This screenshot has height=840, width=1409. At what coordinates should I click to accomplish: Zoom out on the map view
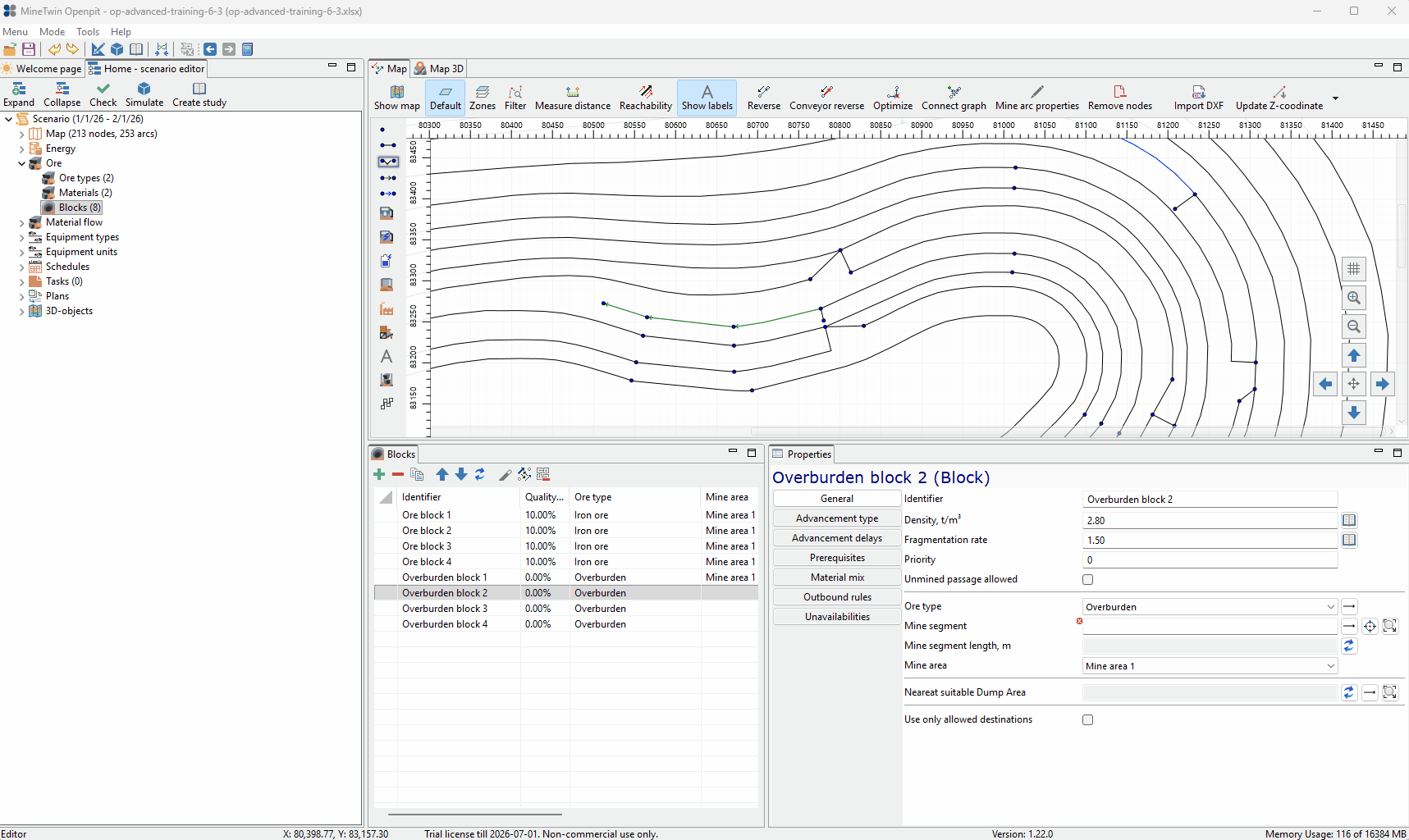pos(1354,326)
